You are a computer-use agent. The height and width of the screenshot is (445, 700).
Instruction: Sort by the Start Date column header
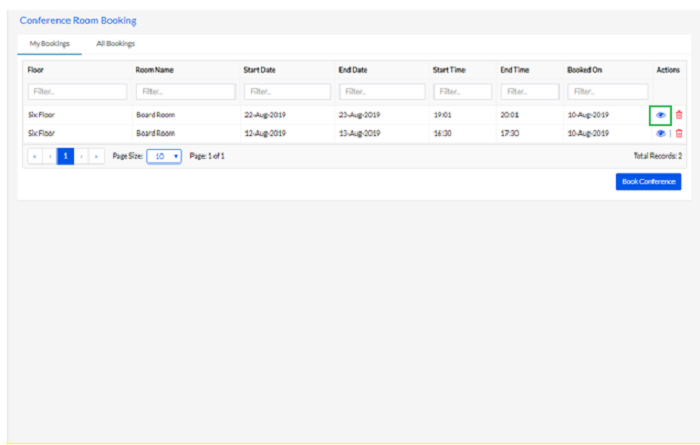[259, 70]
